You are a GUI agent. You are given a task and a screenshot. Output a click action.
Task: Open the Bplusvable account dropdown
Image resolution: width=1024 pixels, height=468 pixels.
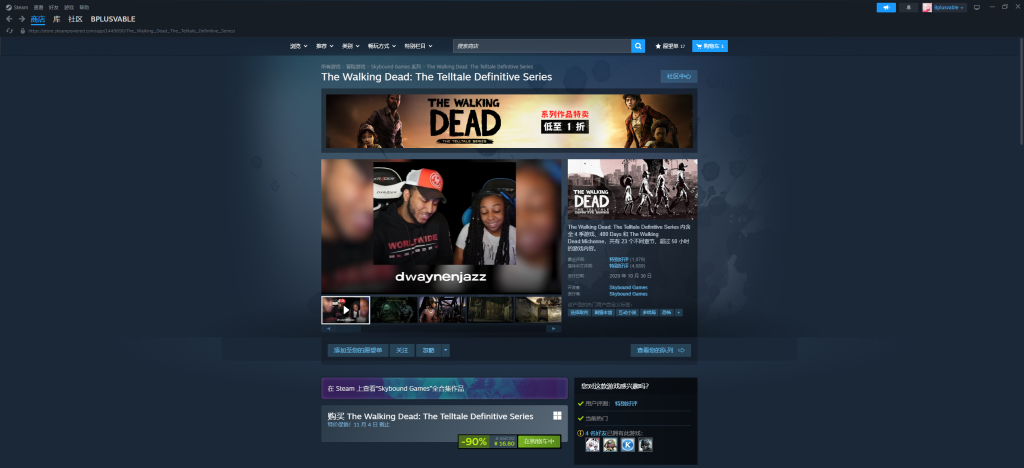point(949,7)
